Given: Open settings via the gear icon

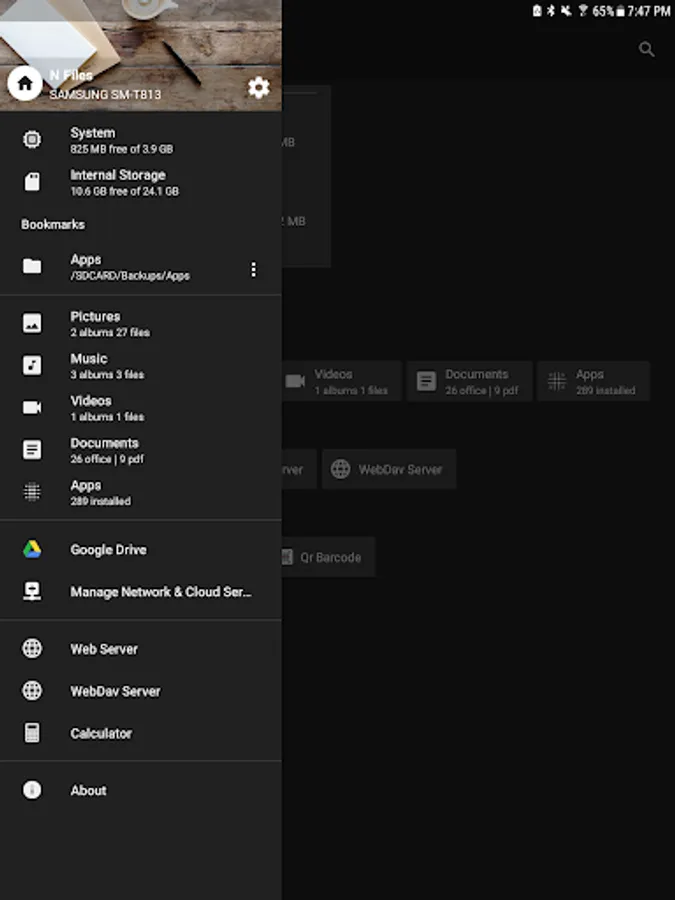Looking at the screenshot, I should pyautogui.click(x=258, y=88).
